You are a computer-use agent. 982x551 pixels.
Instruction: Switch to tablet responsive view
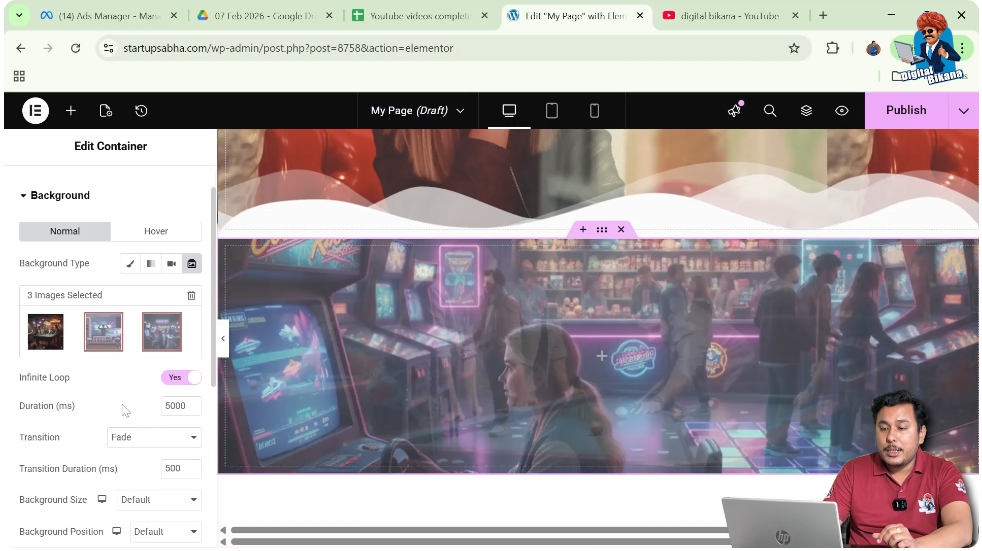coord(552,111)
